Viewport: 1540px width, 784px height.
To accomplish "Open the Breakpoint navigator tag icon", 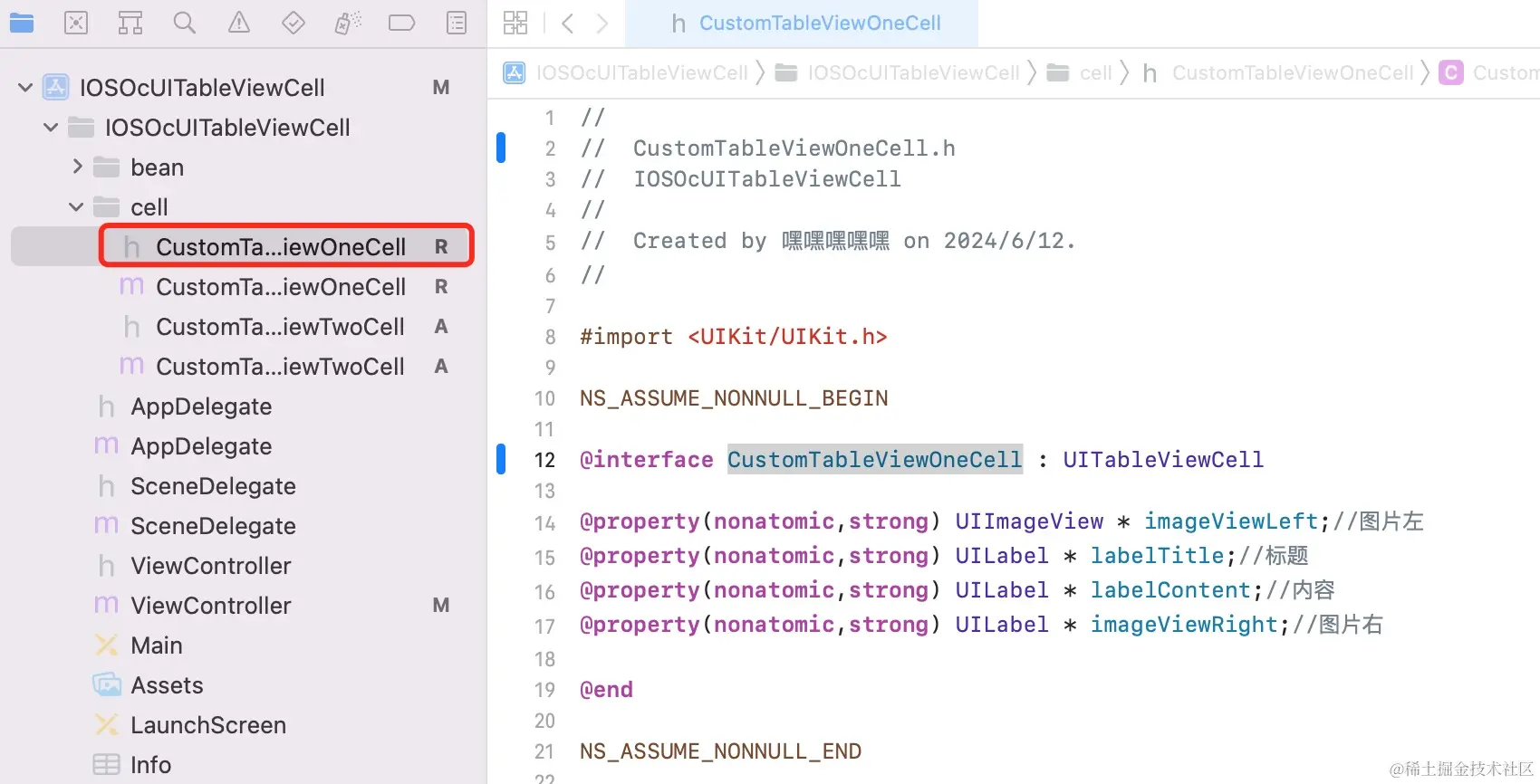I will (x=402, y=23).
